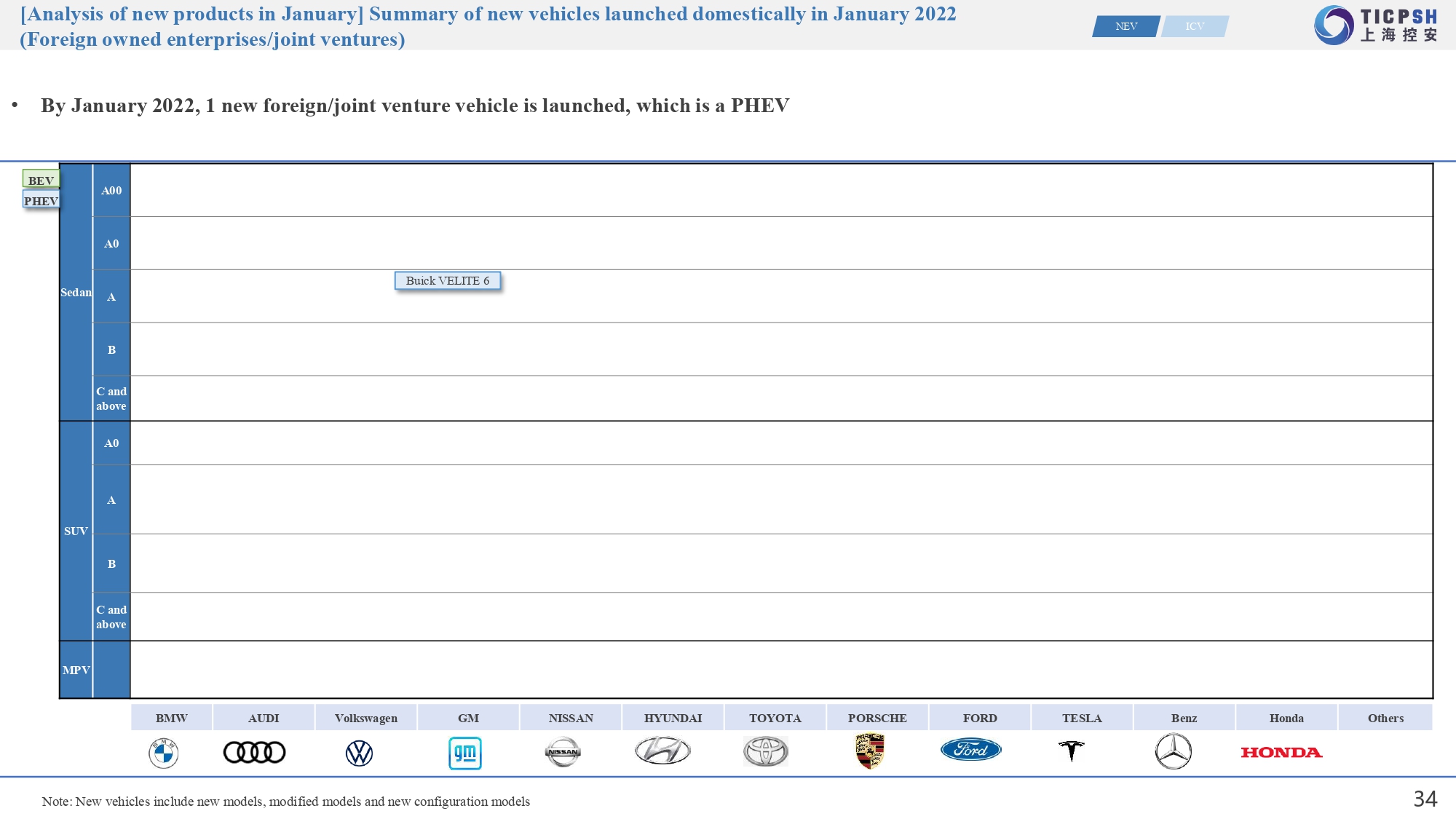The image size is (1456, 819).
Task: Click the Others brand column header
Action: tap(1385, 718)
